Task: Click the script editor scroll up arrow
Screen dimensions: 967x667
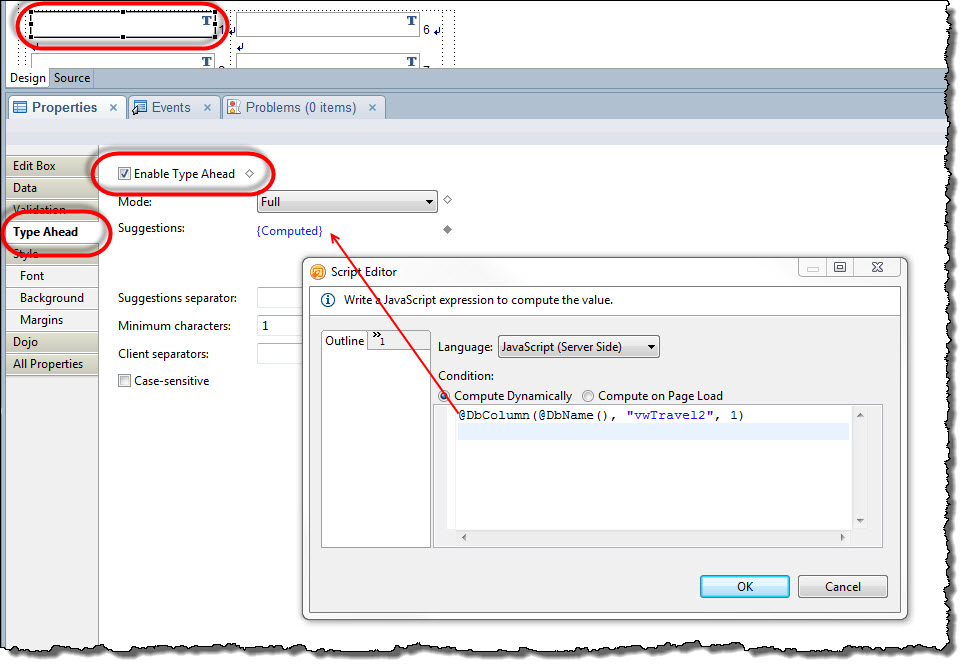Action: [860, 415]
